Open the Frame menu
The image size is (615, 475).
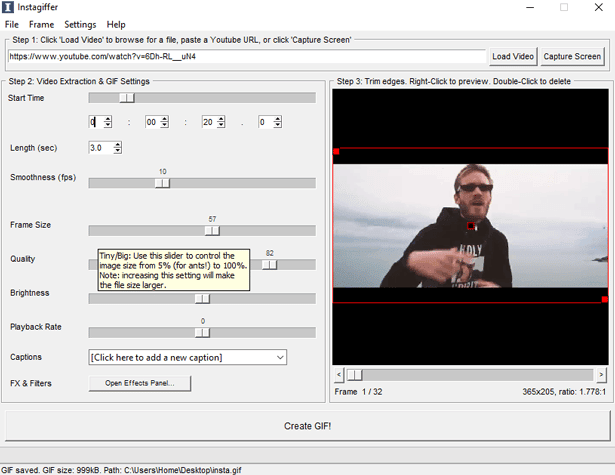pos(41,24)
